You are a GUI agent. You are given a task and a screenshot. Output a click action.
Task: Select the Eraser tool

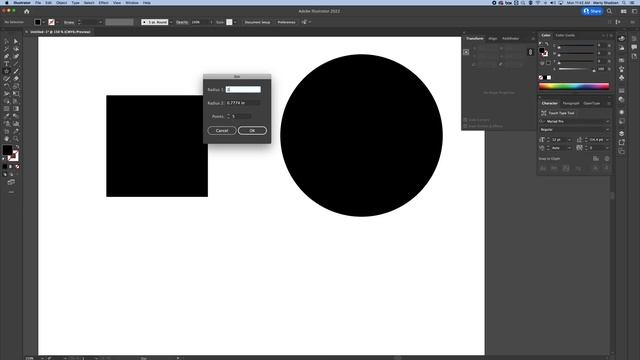16,79
